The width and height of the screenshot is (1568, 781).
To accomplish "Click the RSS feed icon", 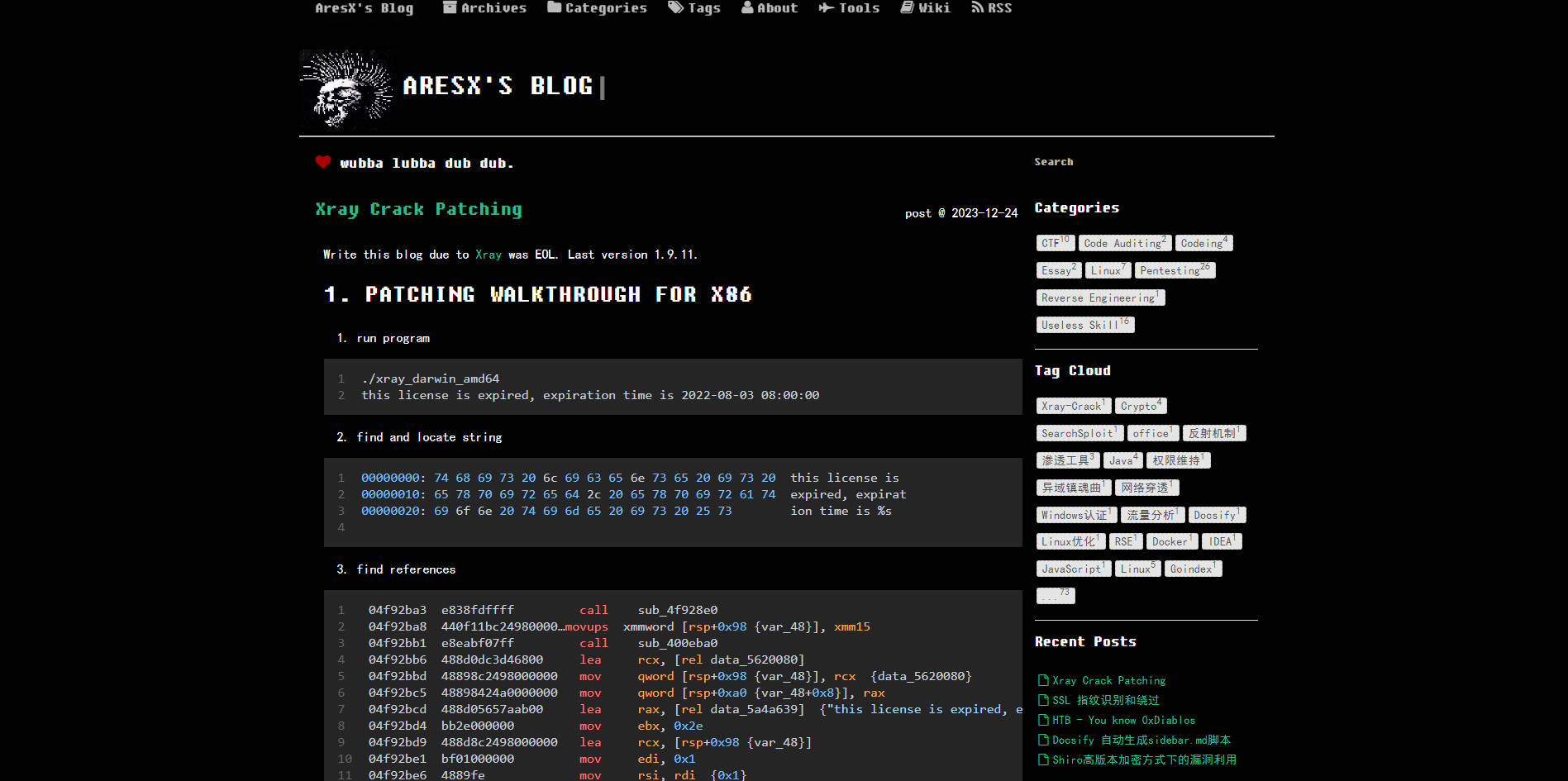I will coord(977,7).
